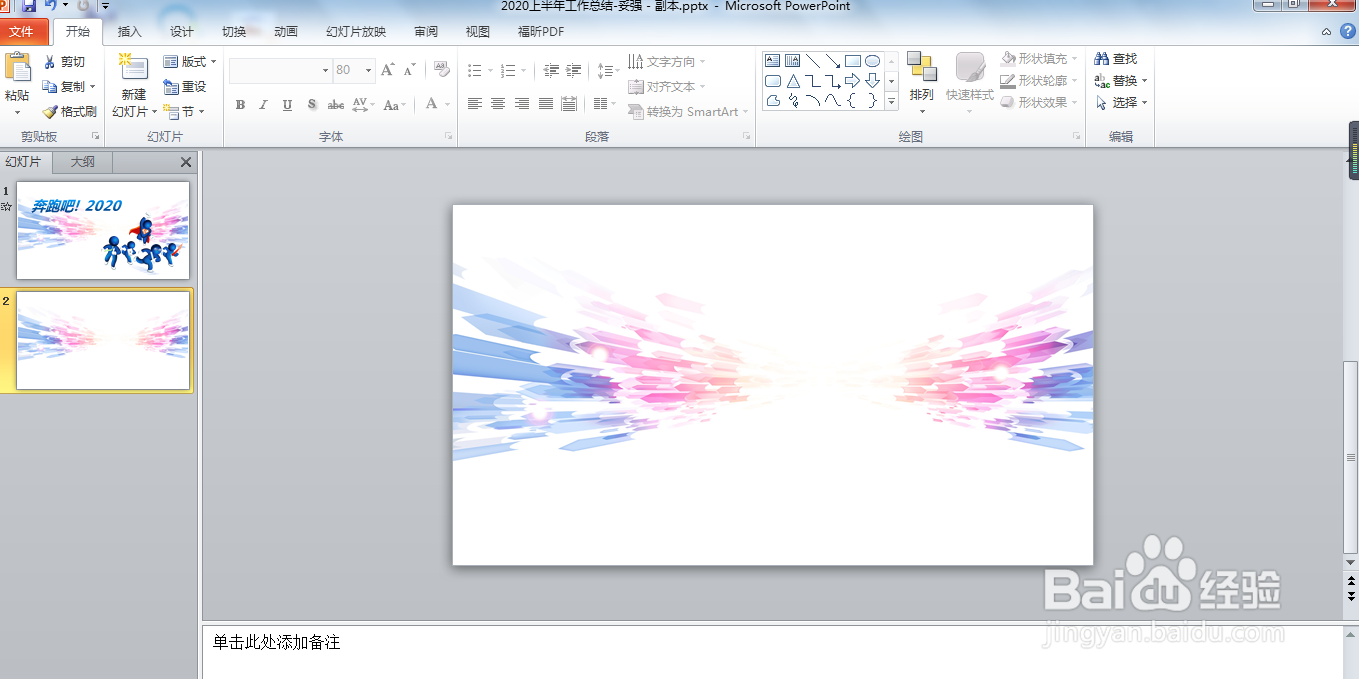The height and width of the screenshot is (679, 1359).
Task: Select the rounded rectangle shape
Action: [x=773, y=81]
